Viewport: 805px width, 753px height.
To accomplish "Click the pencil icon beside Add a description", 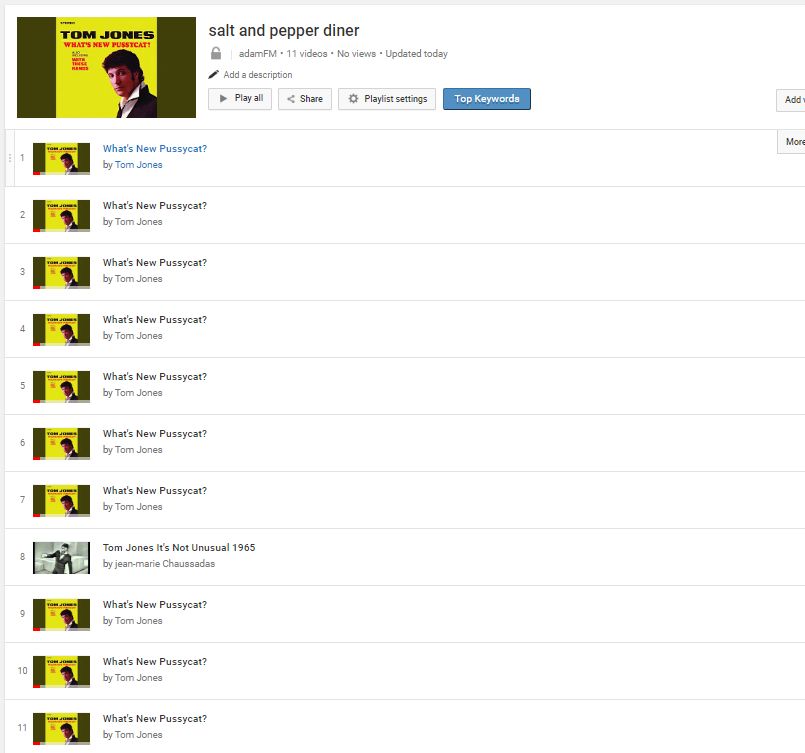I will (x=214, y=75).
